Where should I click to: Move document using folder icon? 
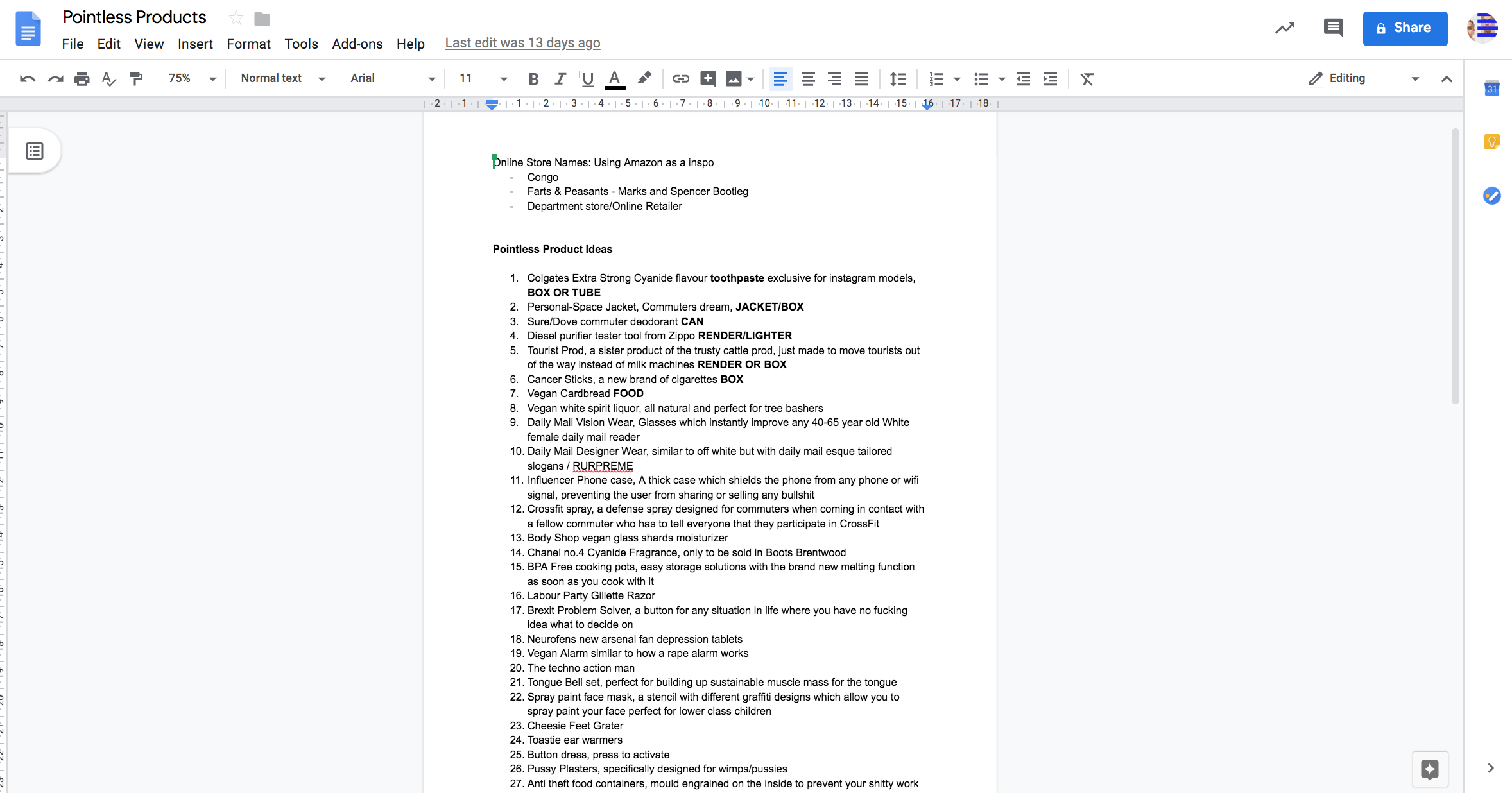(262, 19)
